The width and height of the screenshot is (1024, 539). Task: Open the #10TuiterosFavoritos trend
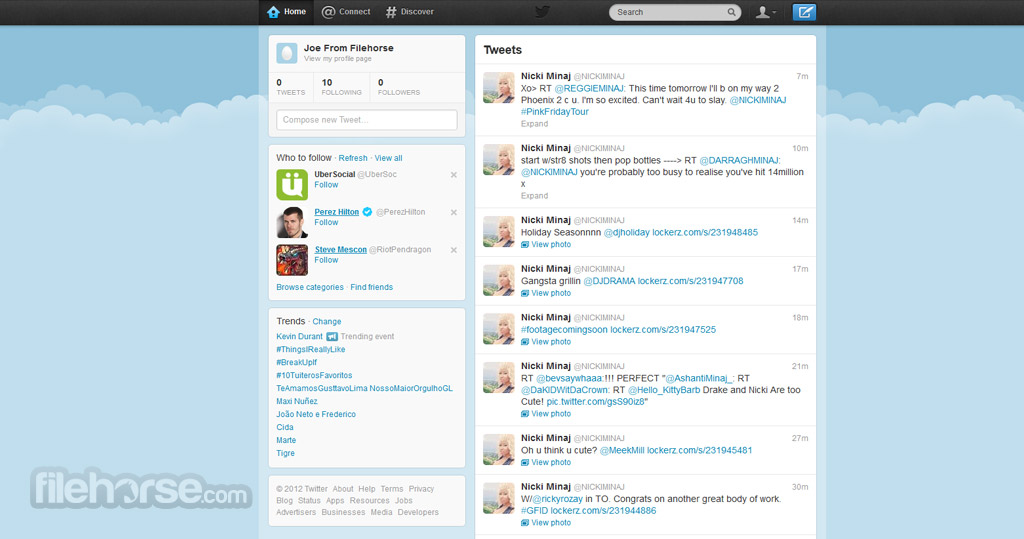coord(314,376)
